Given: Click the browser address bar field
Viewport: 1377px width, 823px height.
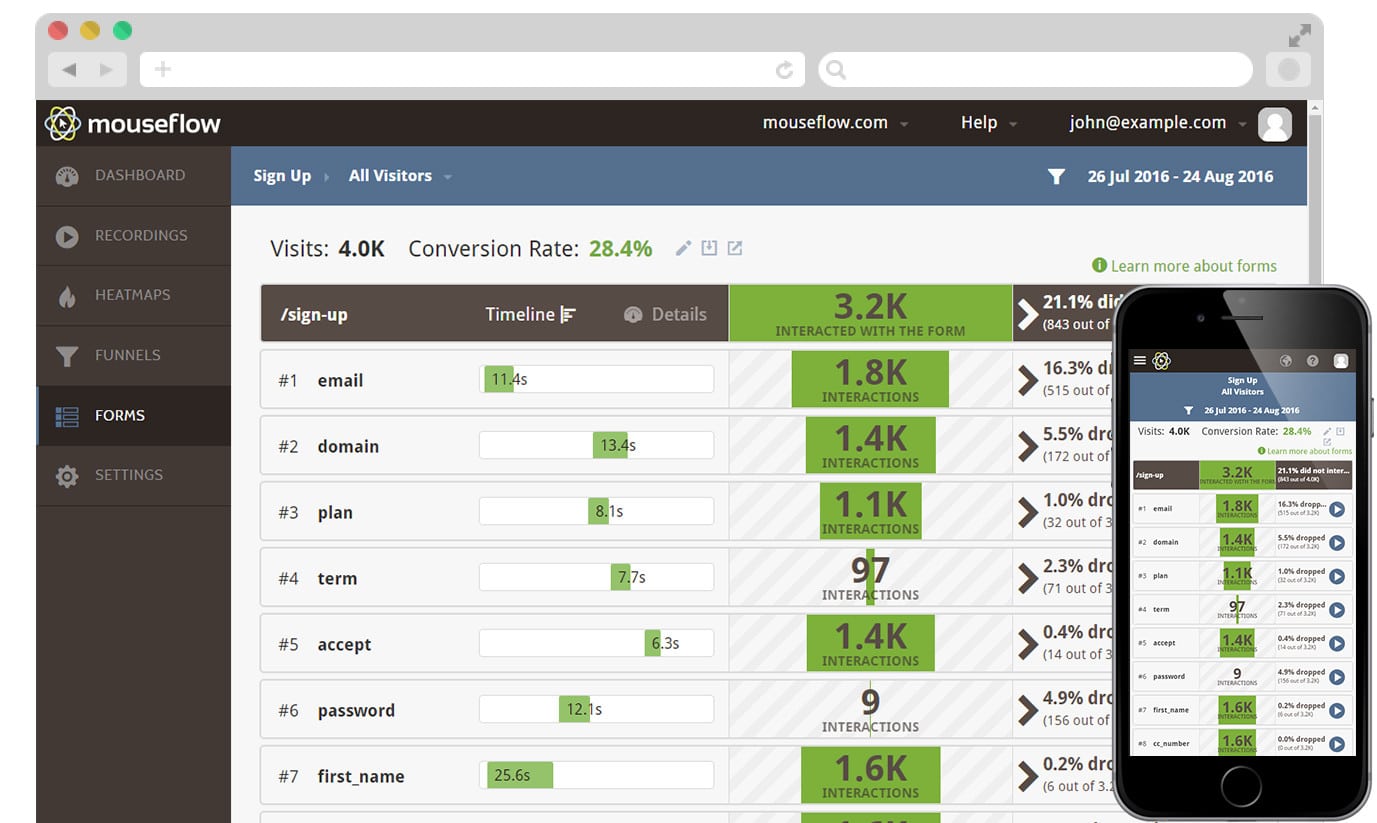Looking at the screenshot, I should (x=472, y=70).
